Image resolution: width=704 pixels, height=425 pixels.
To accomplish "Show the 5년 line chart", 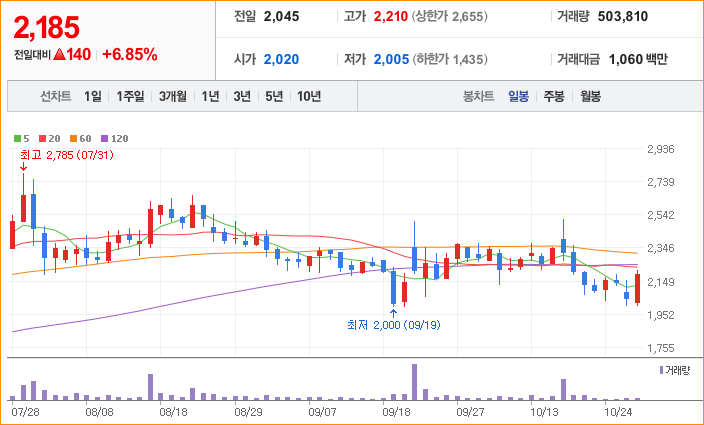I will 274,96.
